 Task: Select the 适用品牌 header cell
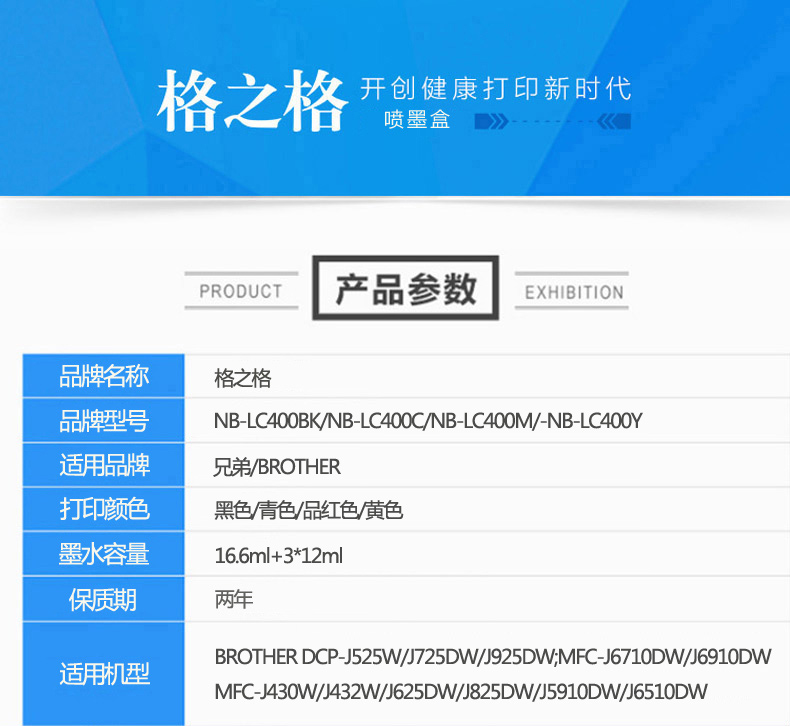103,465
